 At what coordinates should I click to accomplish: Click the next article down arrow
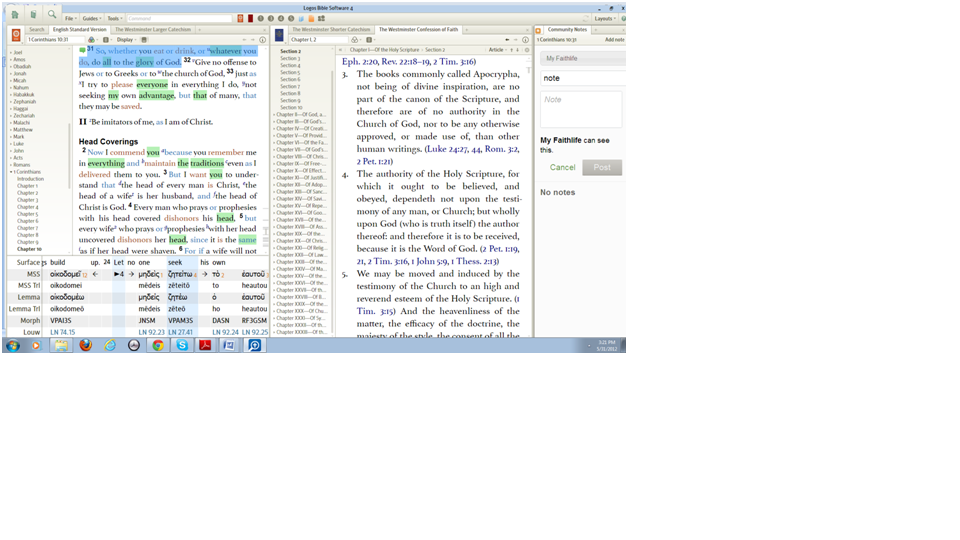coord(517,50)
